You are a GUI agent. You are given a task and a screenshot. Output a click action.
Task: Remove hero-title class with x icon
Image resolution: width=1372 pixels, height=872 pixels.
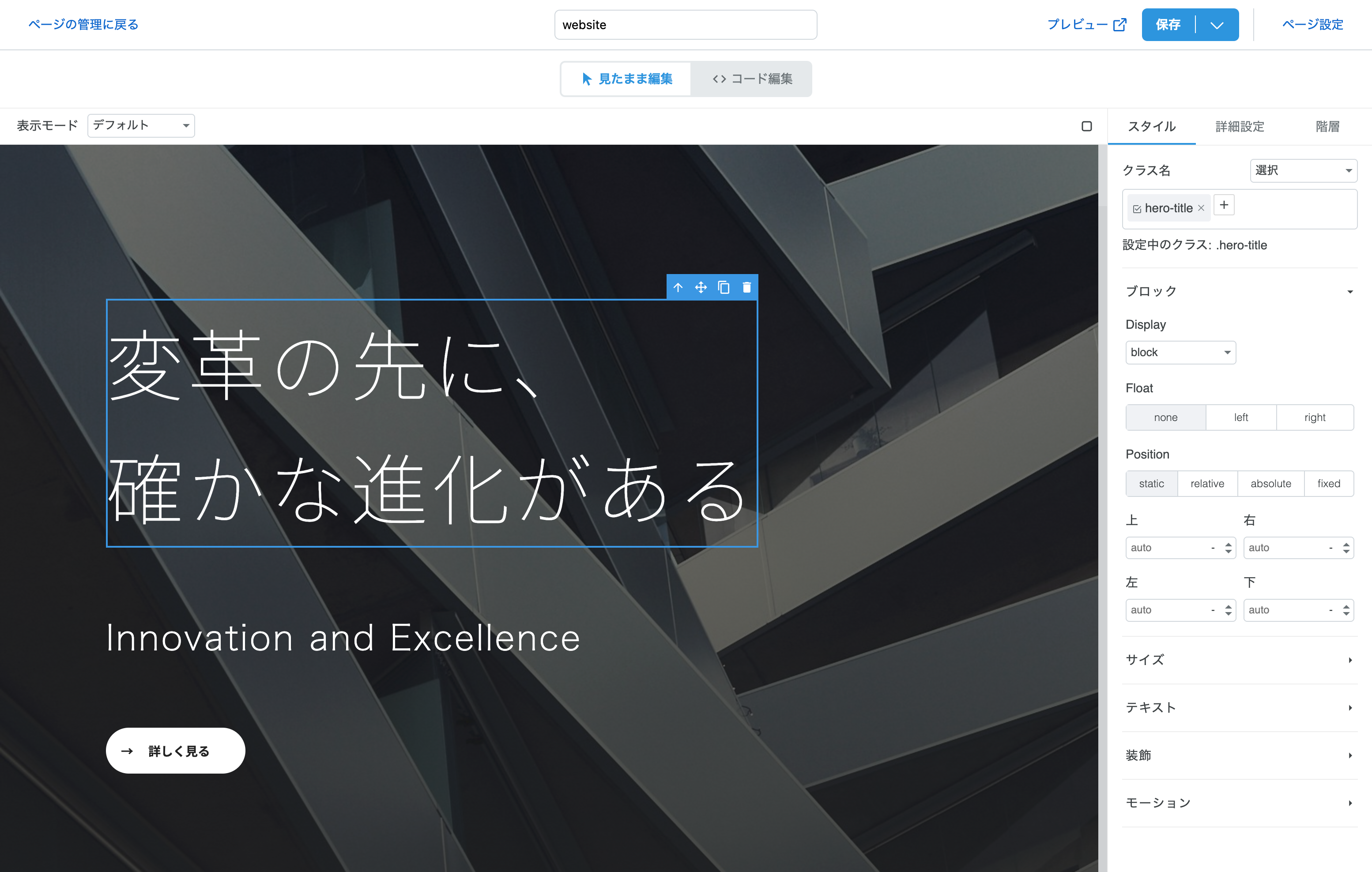point(1201,208)
